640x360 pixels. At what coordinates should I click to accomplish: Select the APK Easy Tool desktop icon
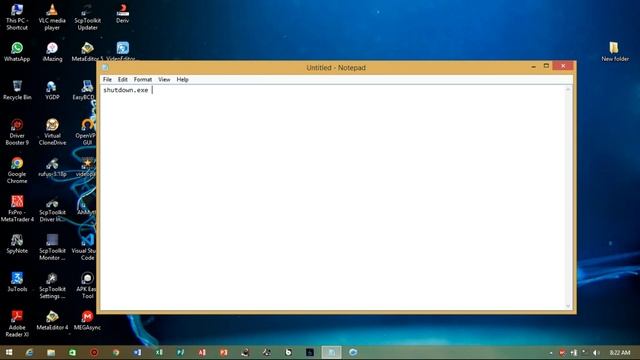pos(87,285)
